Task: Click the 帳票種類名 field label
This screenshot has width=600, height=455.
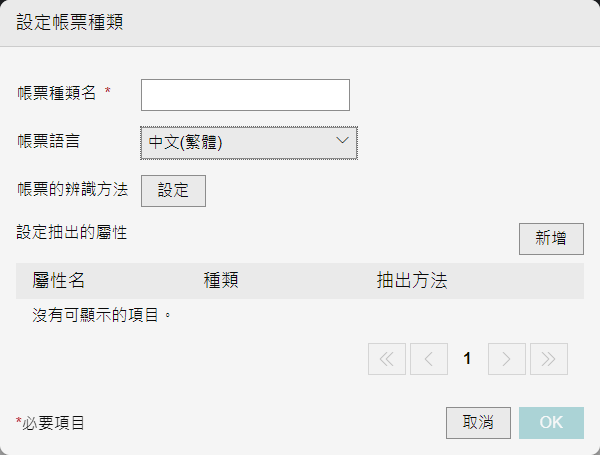Action: 57,93
